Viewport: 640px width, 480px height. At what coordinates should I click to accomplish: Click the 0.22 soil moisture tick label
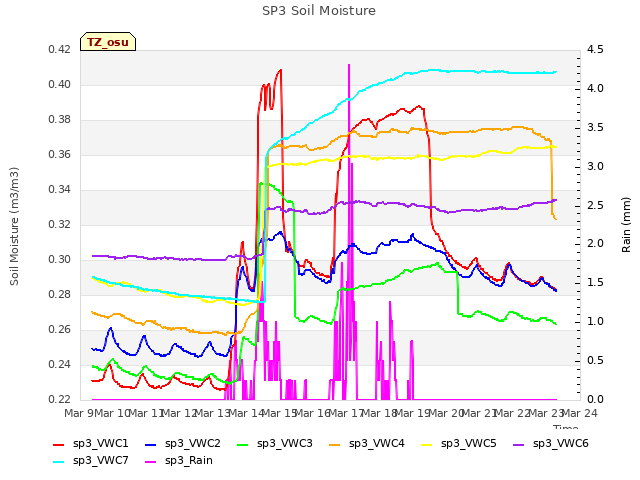tap(60, 400)
